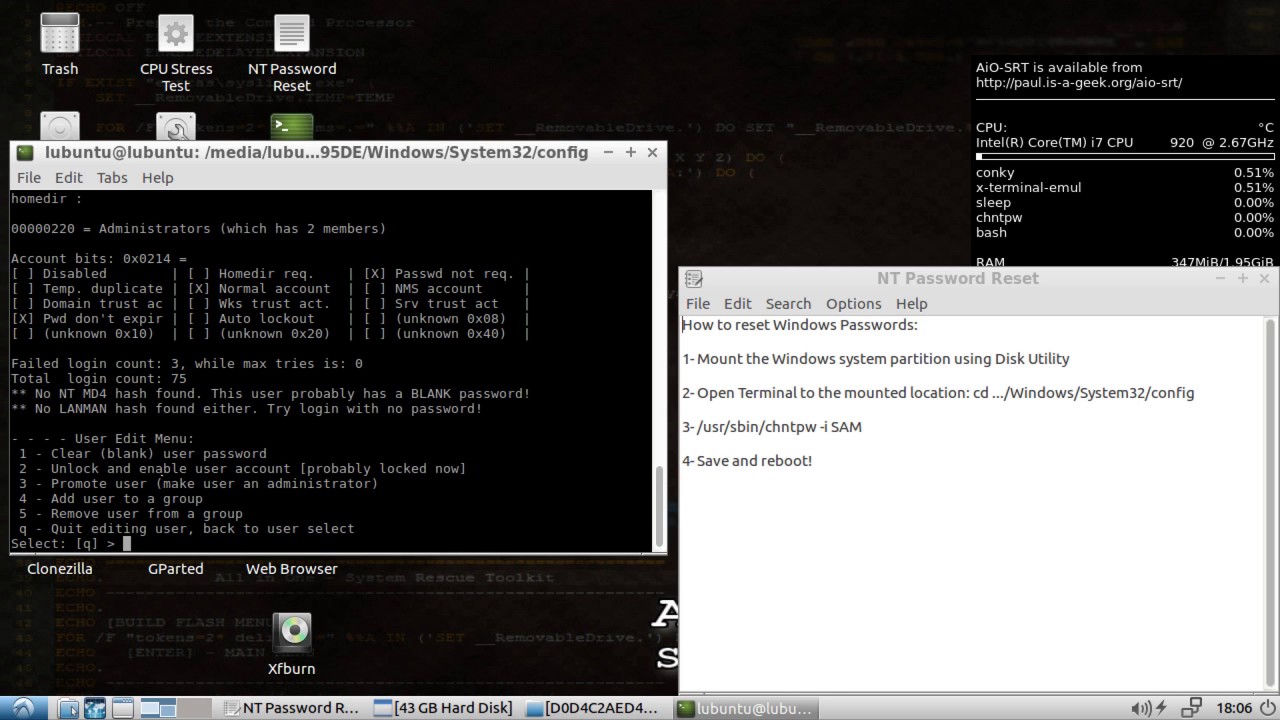Launch the file manager from the panel
1280x720 pixels.
pyautogui.click(x=68, y=708)
